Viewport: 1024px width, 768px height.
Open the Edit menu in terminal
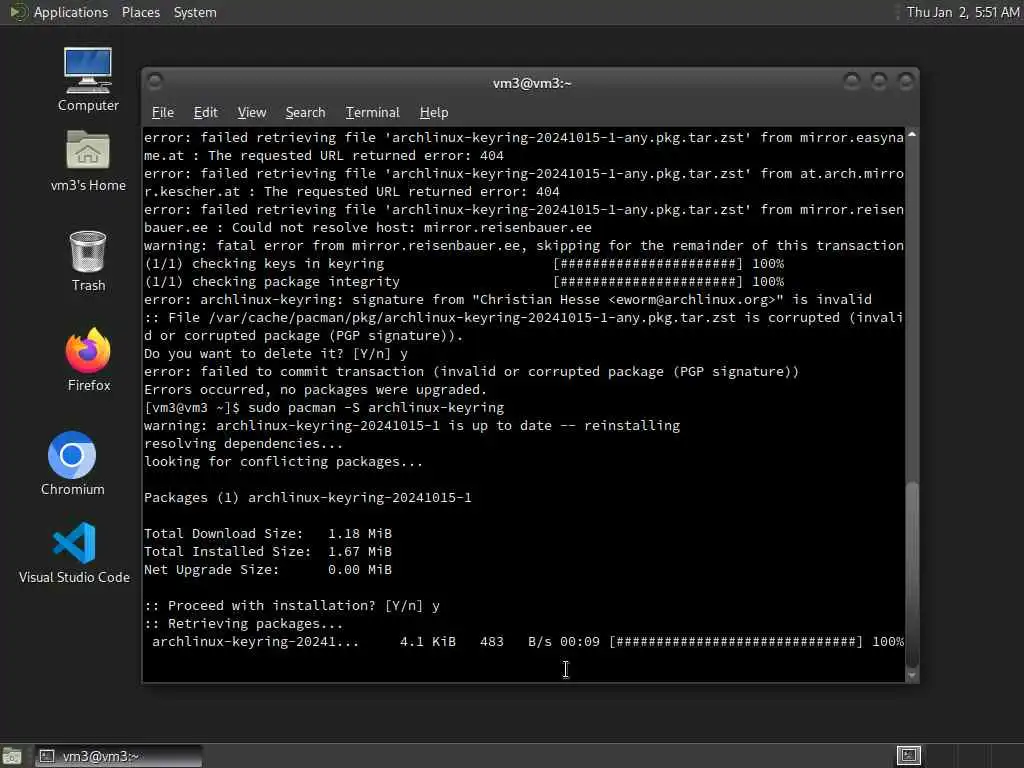tap(205, 112)
